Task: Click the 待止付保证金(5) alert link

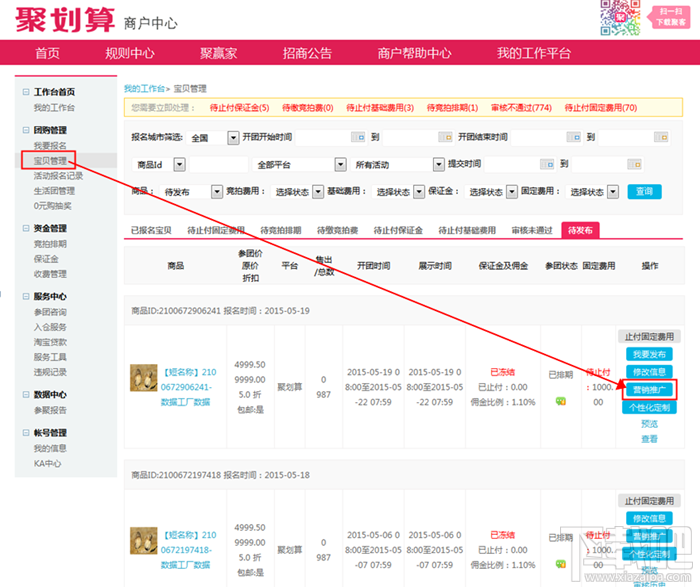Action: pyautogui.click(x=239, y=108)
